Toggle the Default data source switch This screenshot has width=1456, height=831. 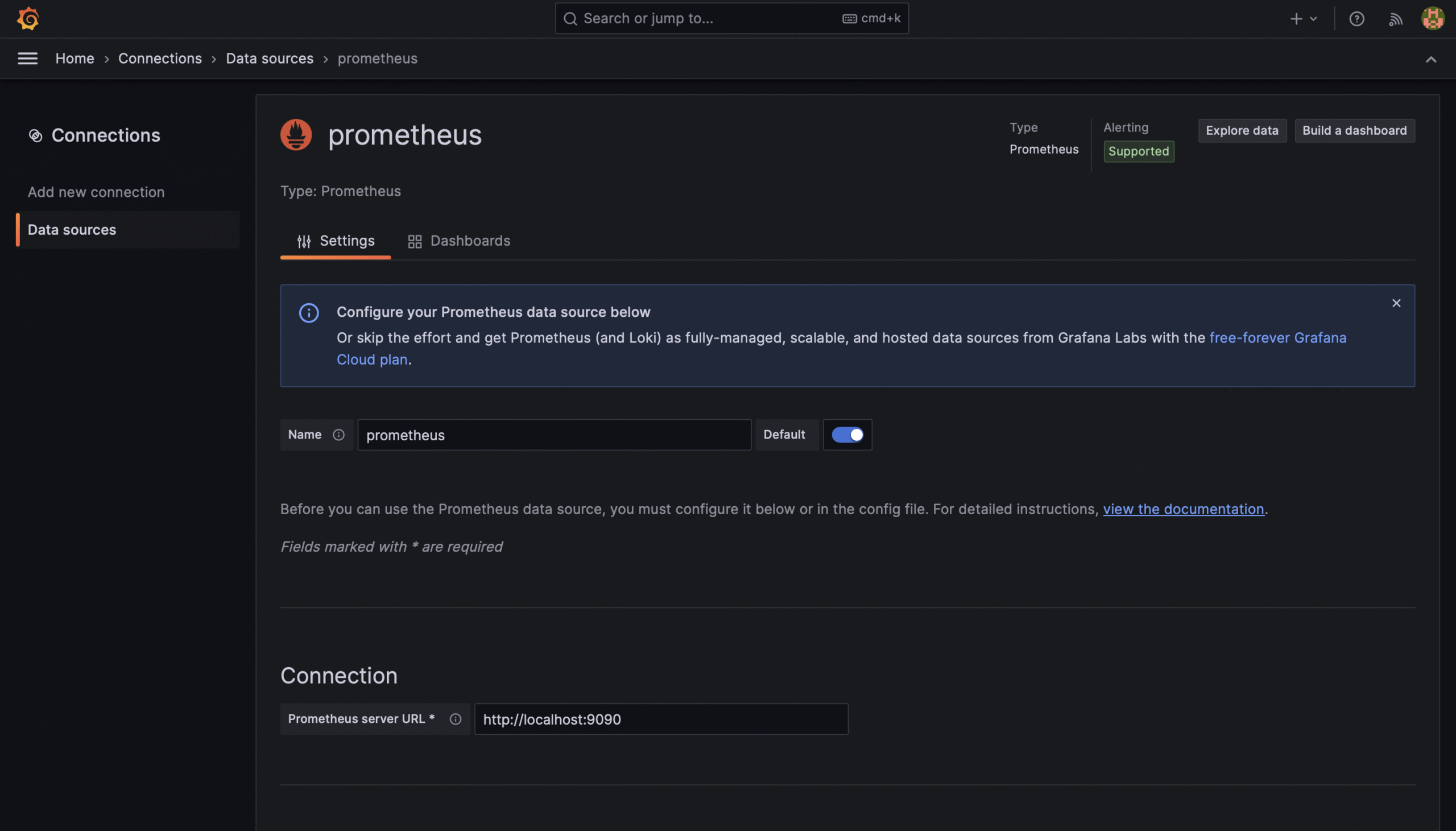847,435
